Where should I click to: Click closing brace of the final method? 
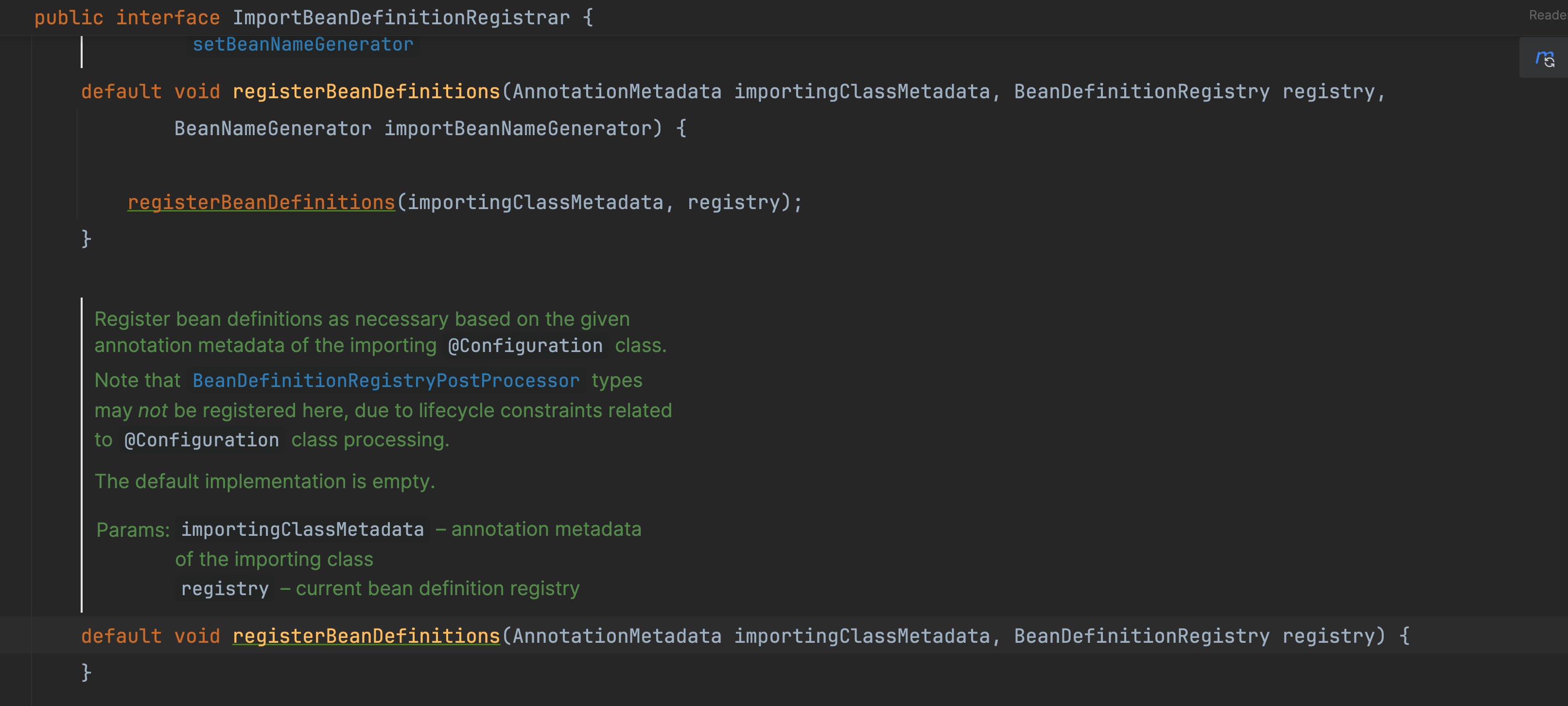[x=87, y=672]
